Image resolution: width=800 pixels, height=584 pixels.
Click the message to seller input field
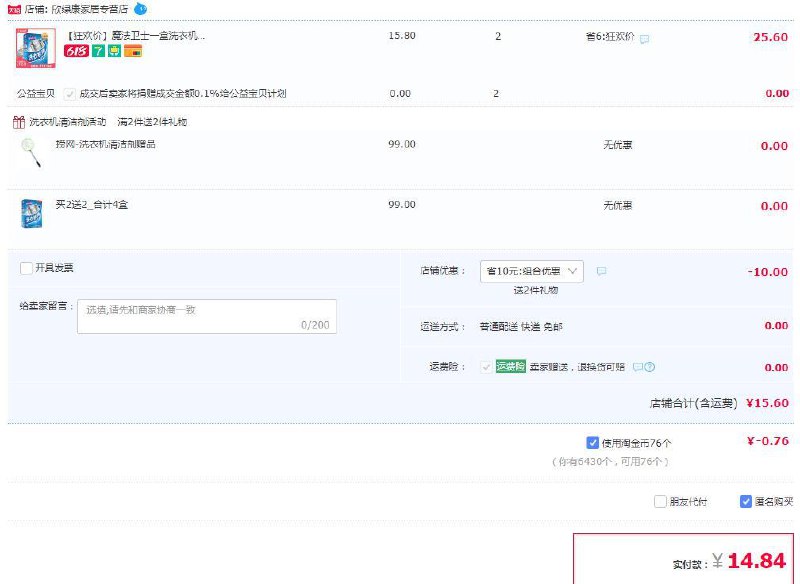pyautogui.click(x=207, y=317)
